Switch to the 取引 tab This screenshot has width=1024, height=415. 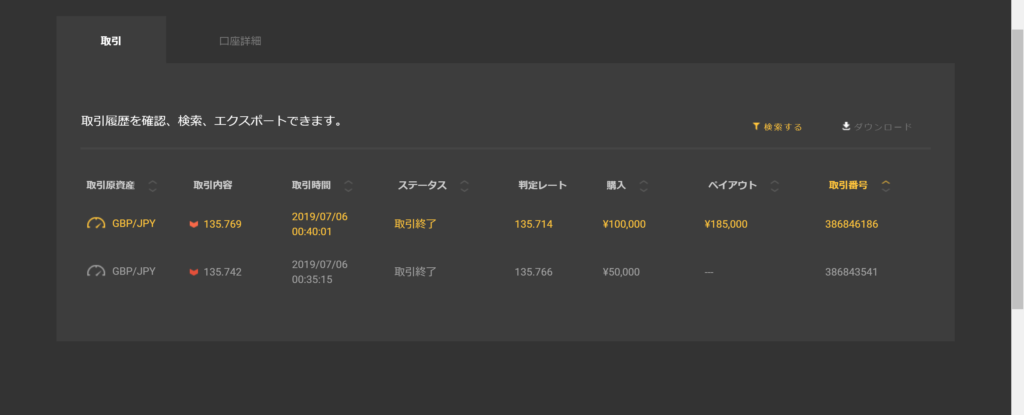point(111,42)
